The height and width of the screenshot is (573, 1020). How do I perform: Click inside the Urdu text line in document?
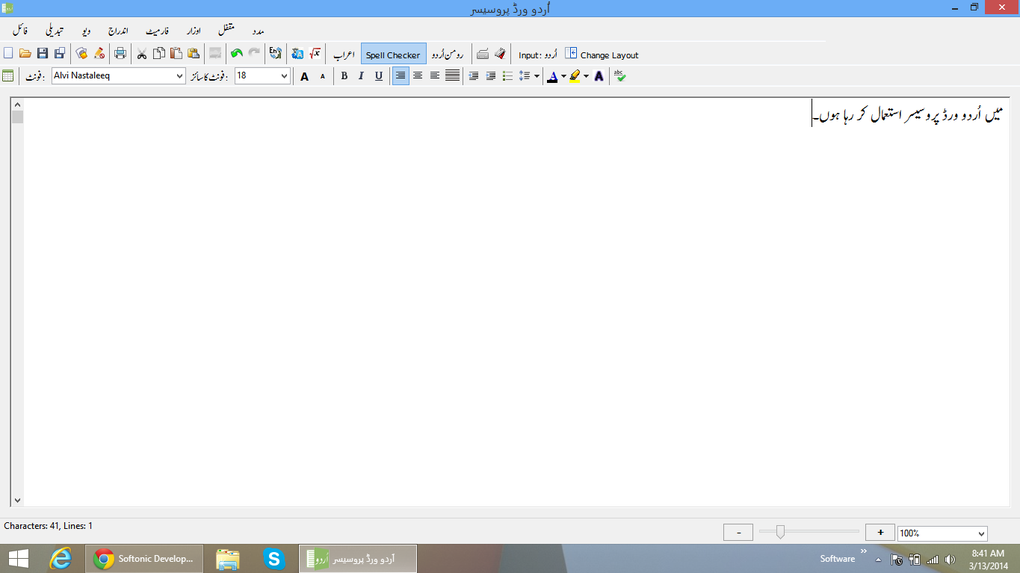(908, 116)
